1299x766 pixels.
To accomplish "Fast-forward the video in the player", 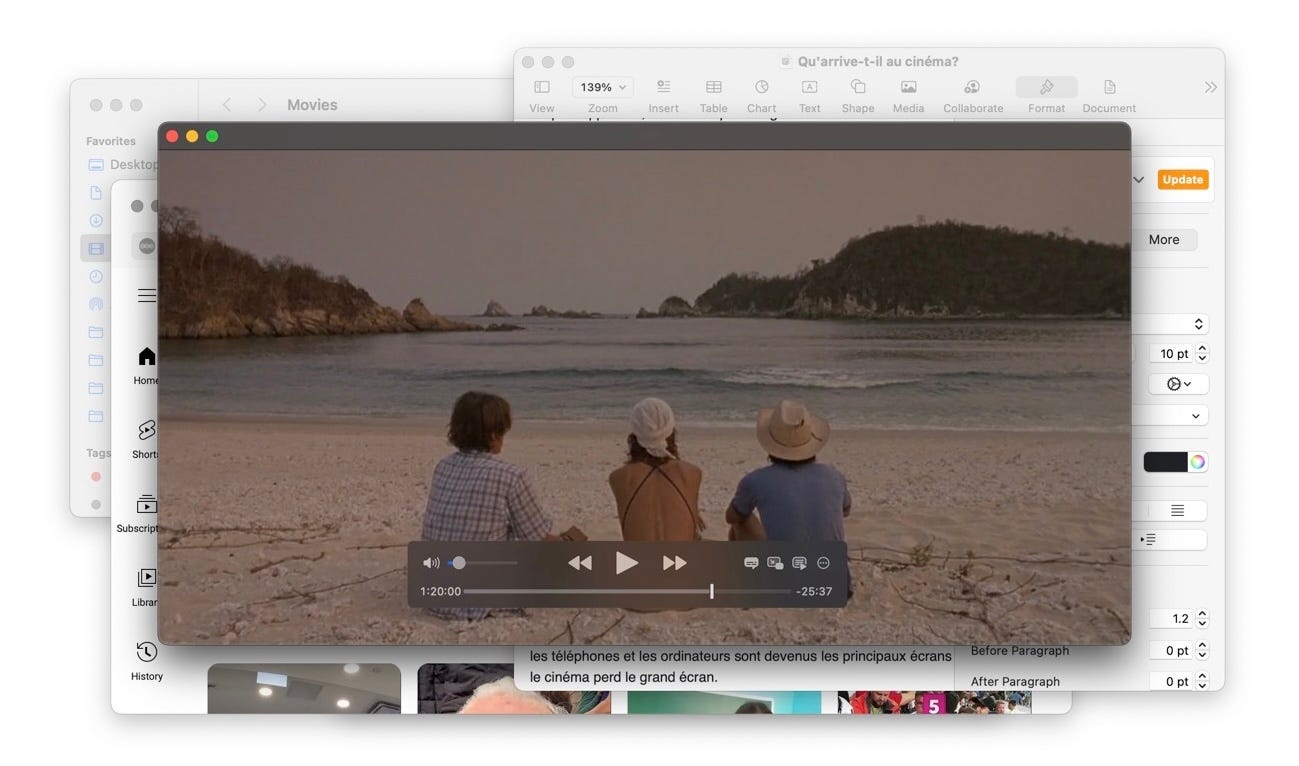I will 675,563.
